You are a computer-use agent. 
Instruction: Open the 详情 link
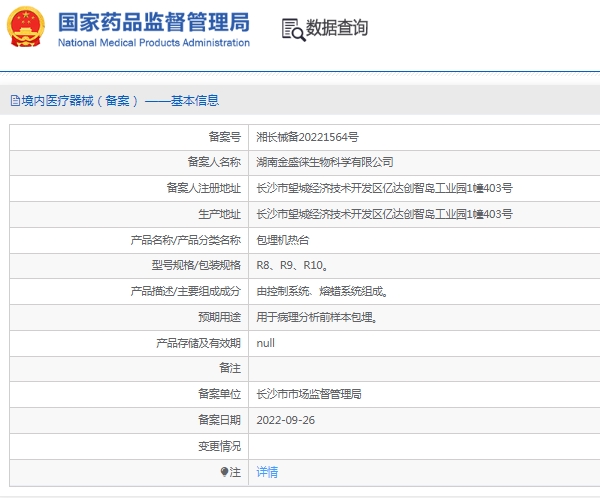[267, 472]
